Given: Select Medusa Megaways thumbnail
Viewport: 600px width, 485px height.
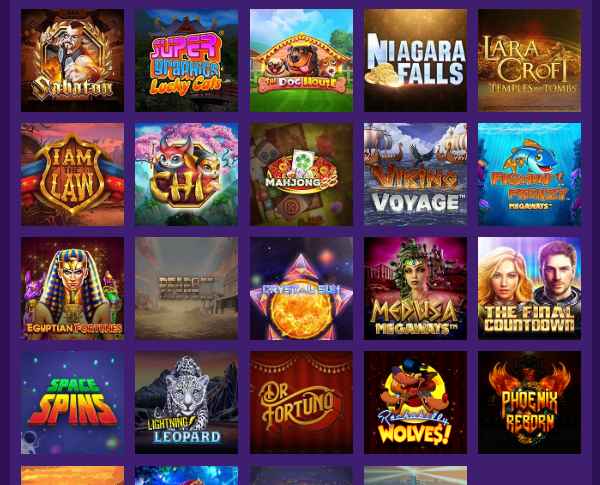Looking at the screenshot, I should [415, 288].
